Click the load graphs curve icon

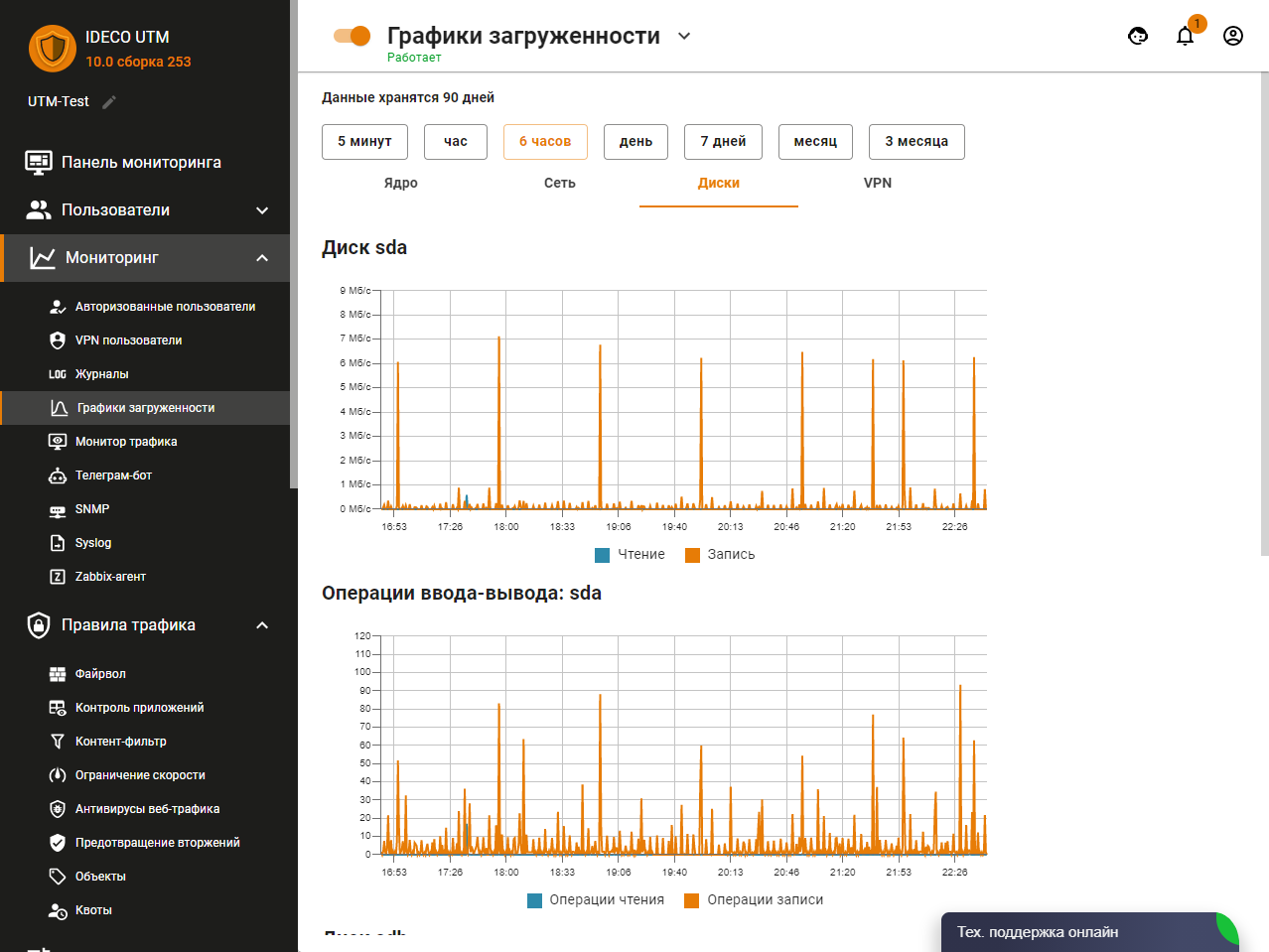click(x=60, y=408)
